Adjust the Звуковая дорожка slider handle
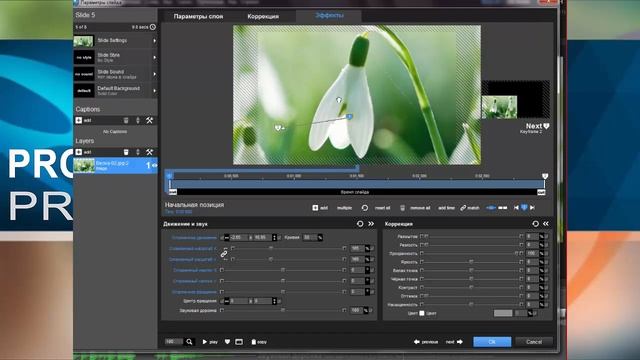The image size is (640, 360). pos(283,310)
